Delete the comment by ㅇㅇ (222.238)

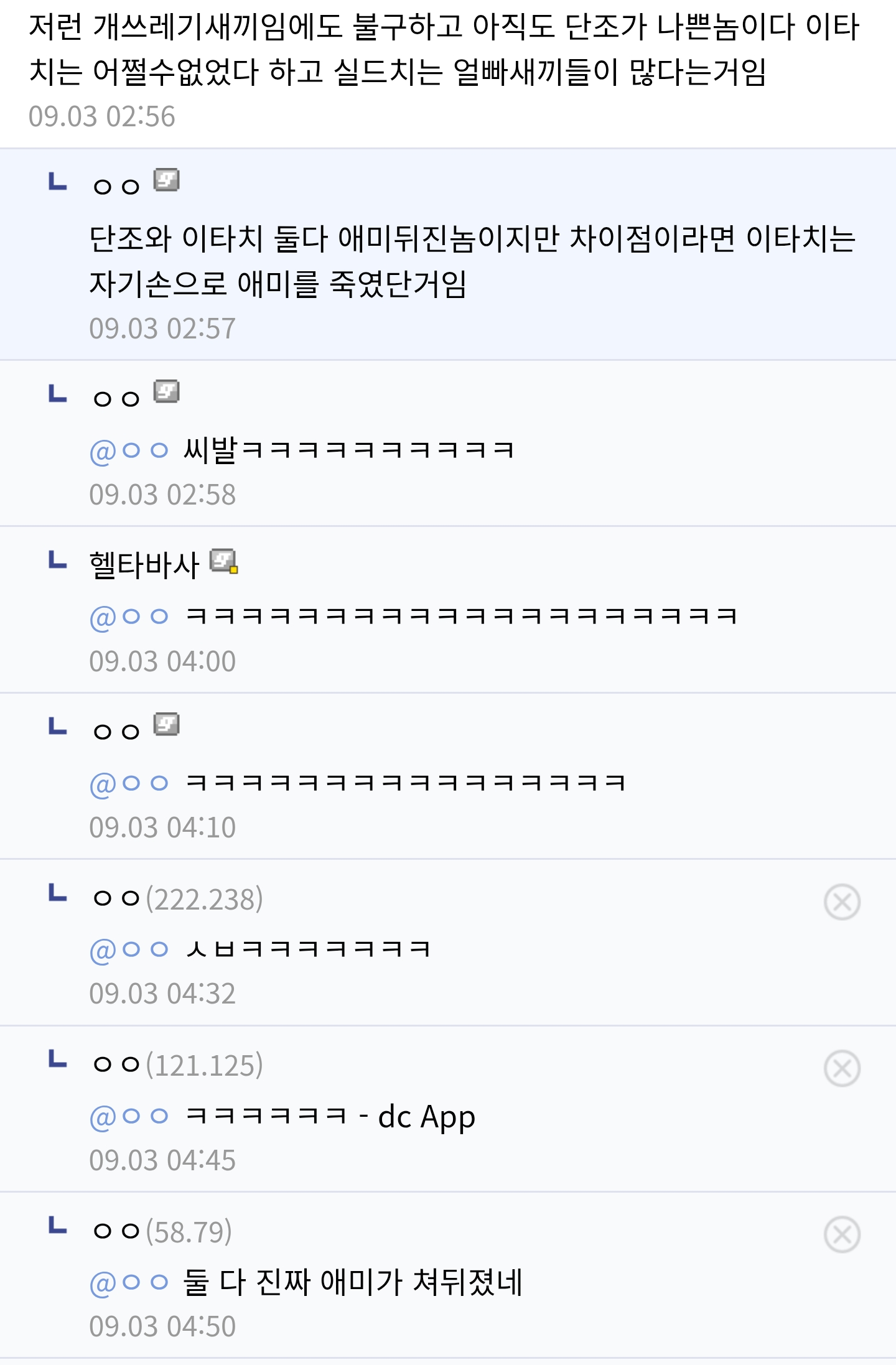[842, 902]
